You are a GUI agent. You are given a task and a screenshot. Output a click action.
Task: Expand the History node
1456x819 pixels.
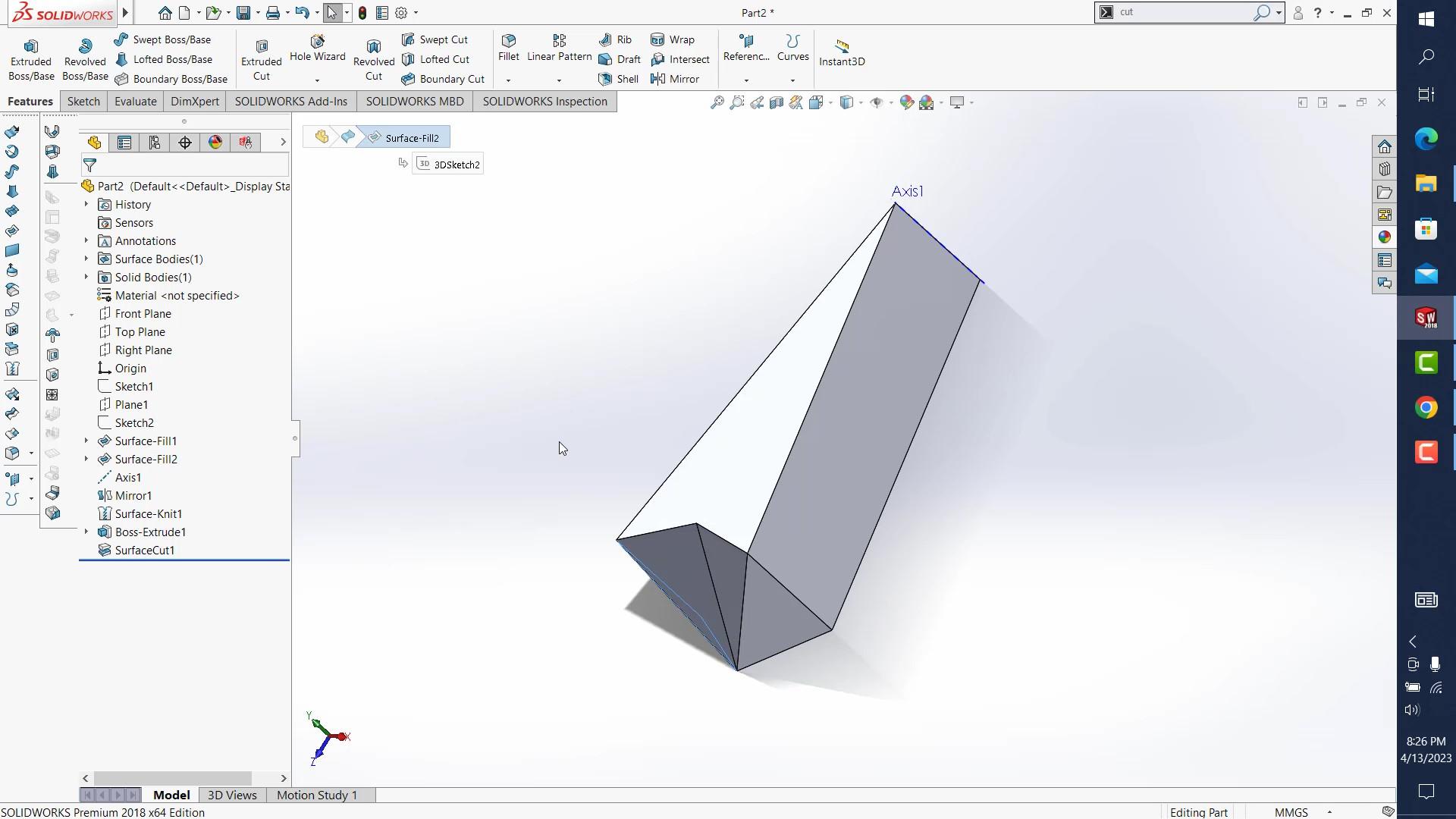[x=86, y=205]
